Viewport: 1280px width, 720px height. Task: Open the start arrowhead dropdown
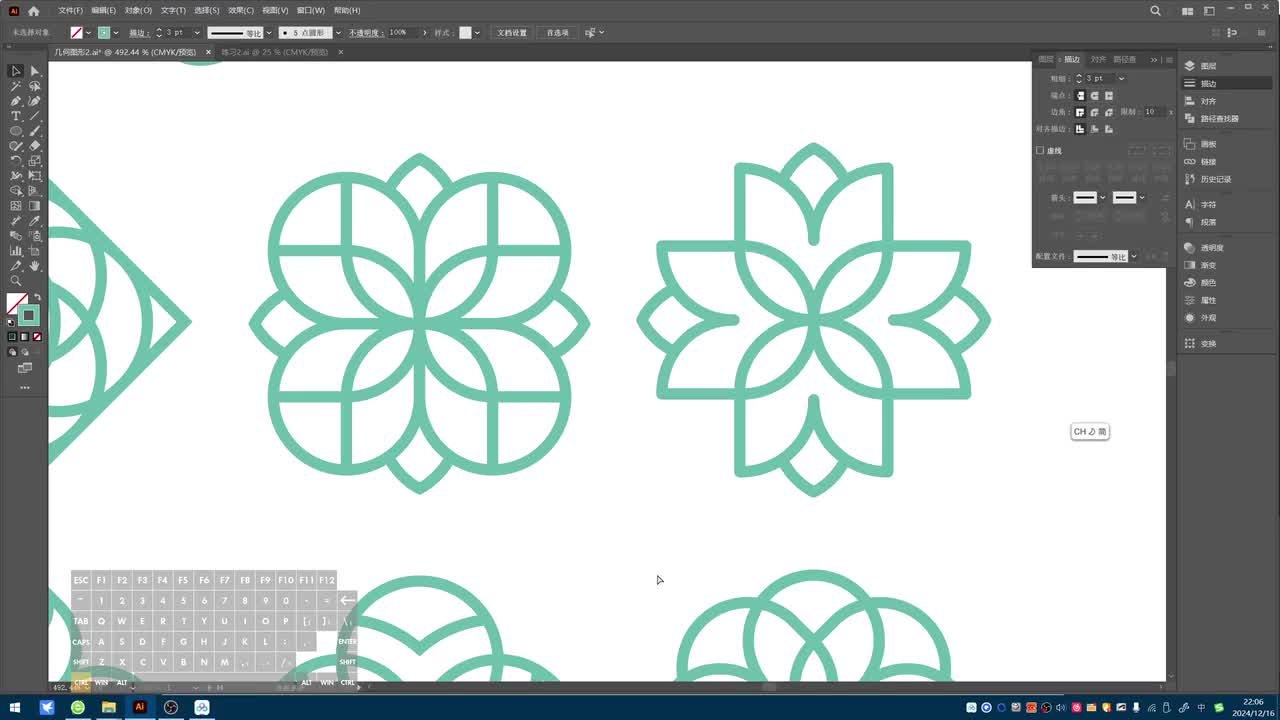(1102, 198)
